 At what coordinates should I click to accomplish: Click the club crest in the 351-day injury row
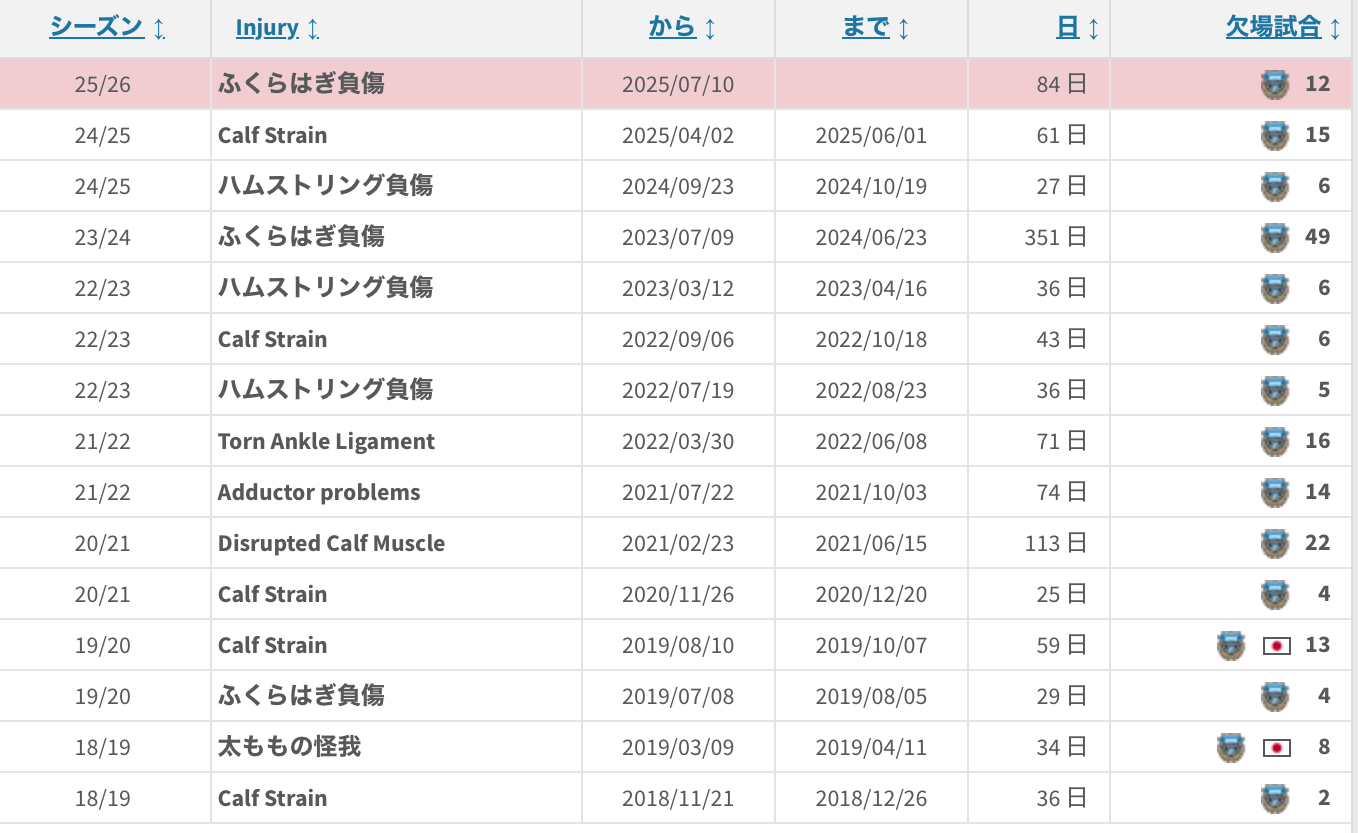(1274, 237)
